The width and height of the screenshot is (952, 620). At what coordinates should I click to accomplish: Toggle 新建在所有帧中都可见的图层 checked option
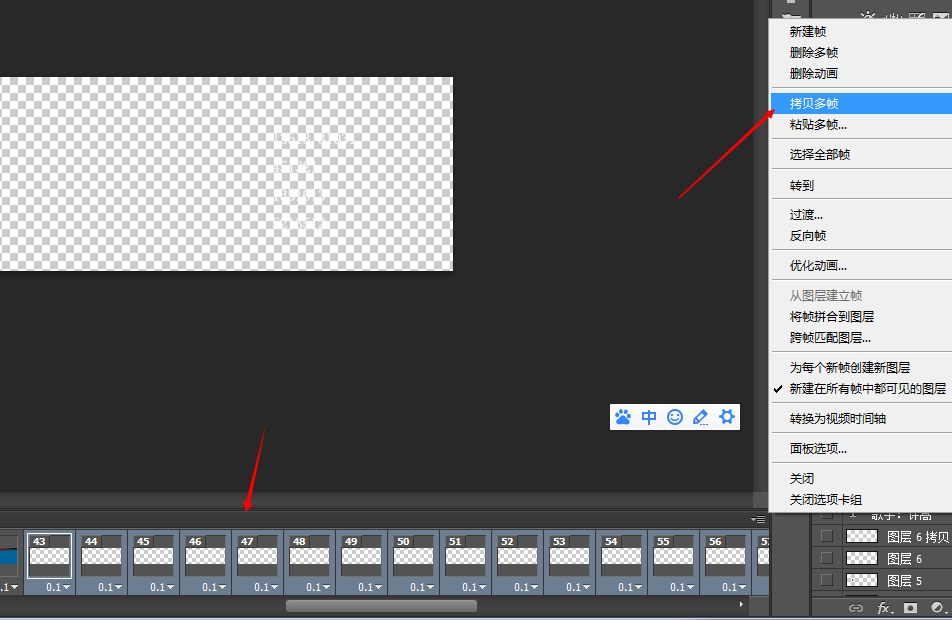[862, 389]
